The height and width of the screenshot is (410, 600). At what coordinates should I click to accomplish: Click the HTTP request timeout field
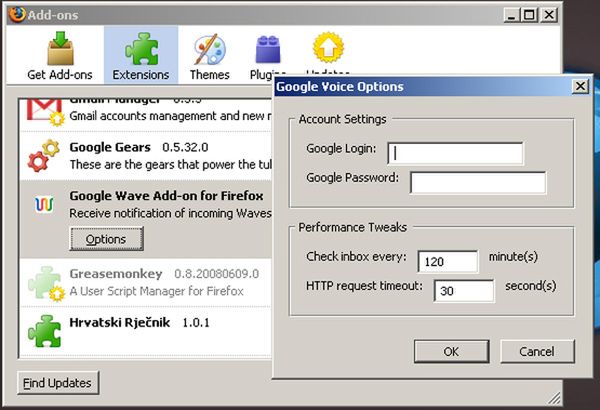coord(464,291)
